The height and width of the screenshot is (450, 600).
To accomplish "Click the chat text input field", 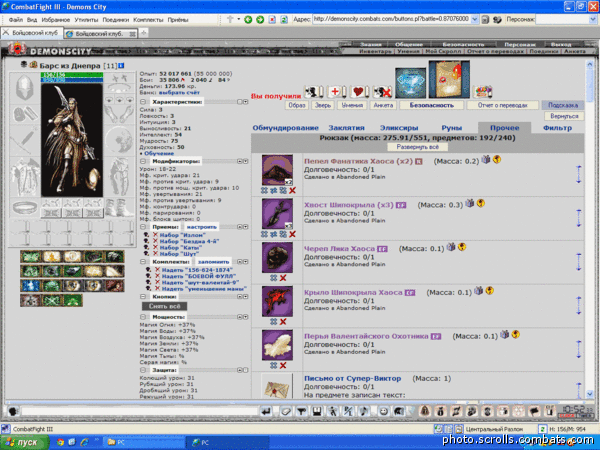I will coord(139,412).
